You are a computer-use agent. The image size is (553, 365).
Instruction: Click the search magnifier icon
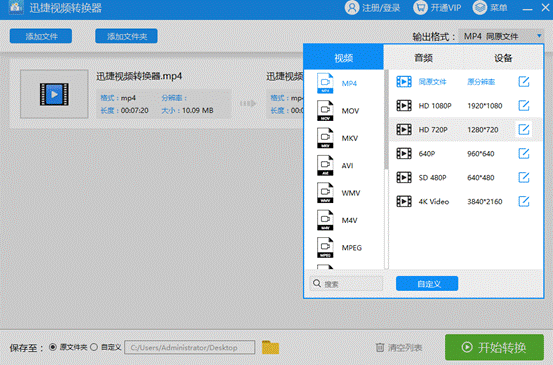(x=317, y=284)
